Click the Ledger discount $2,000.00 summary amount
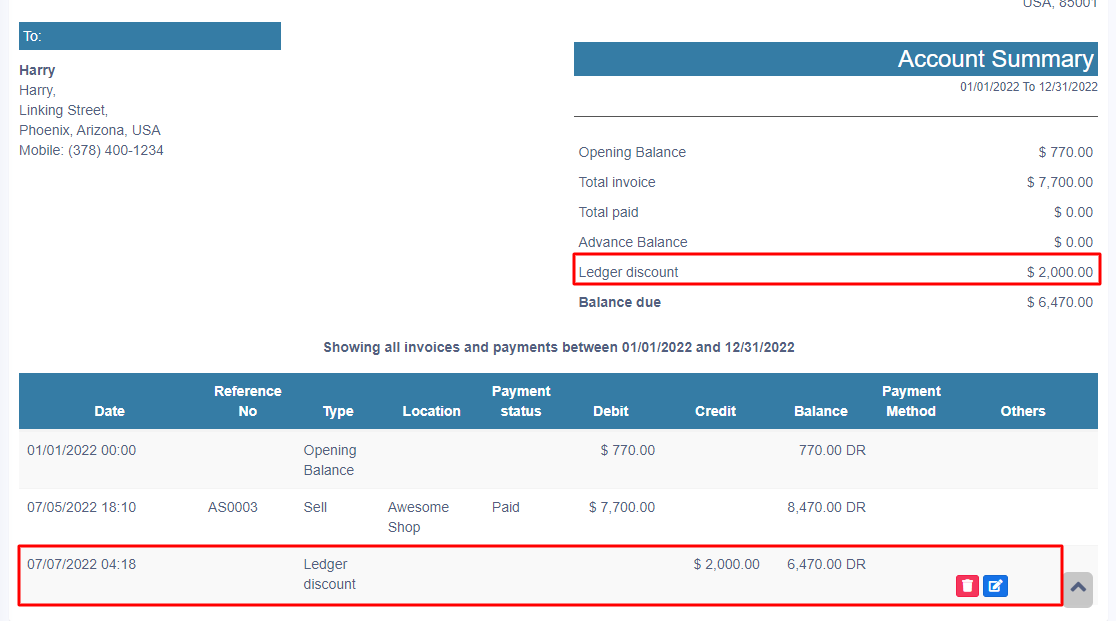 click(x=1059, y=272)
